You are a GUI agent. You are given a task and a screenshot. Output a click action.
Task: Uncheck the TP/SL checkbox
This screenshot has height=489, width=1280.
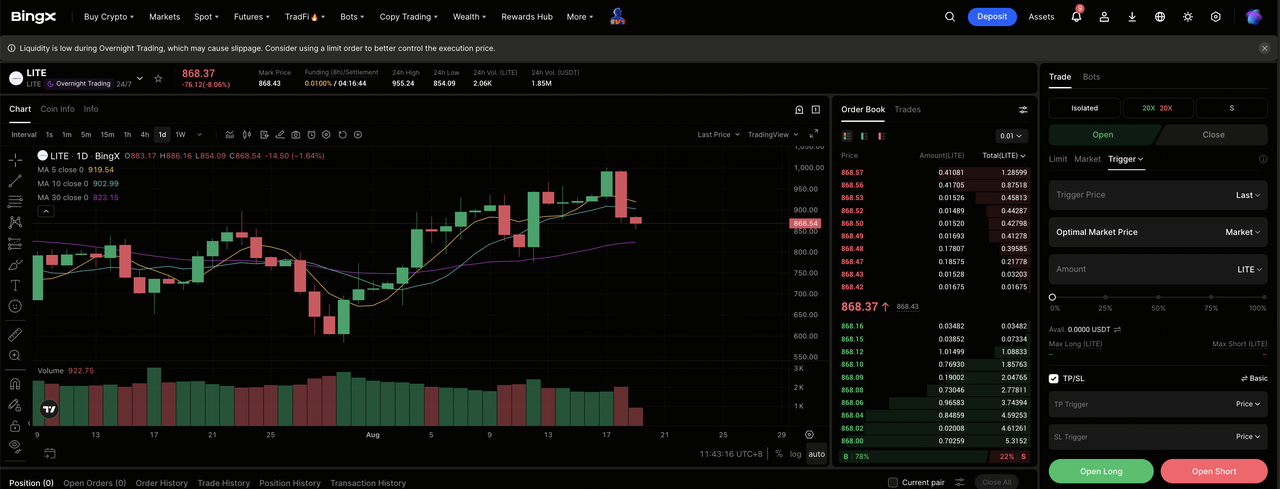(x=1054, y=379)
